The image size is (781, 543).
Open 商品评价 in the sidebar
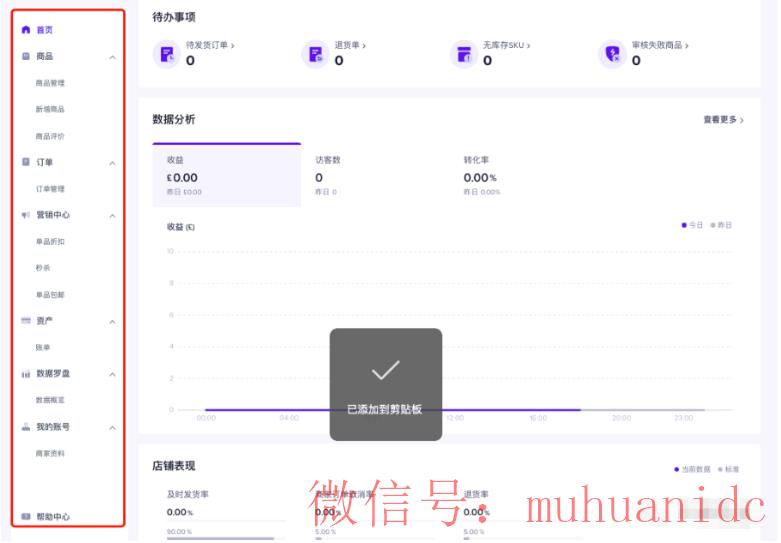[x=50, y=136]
